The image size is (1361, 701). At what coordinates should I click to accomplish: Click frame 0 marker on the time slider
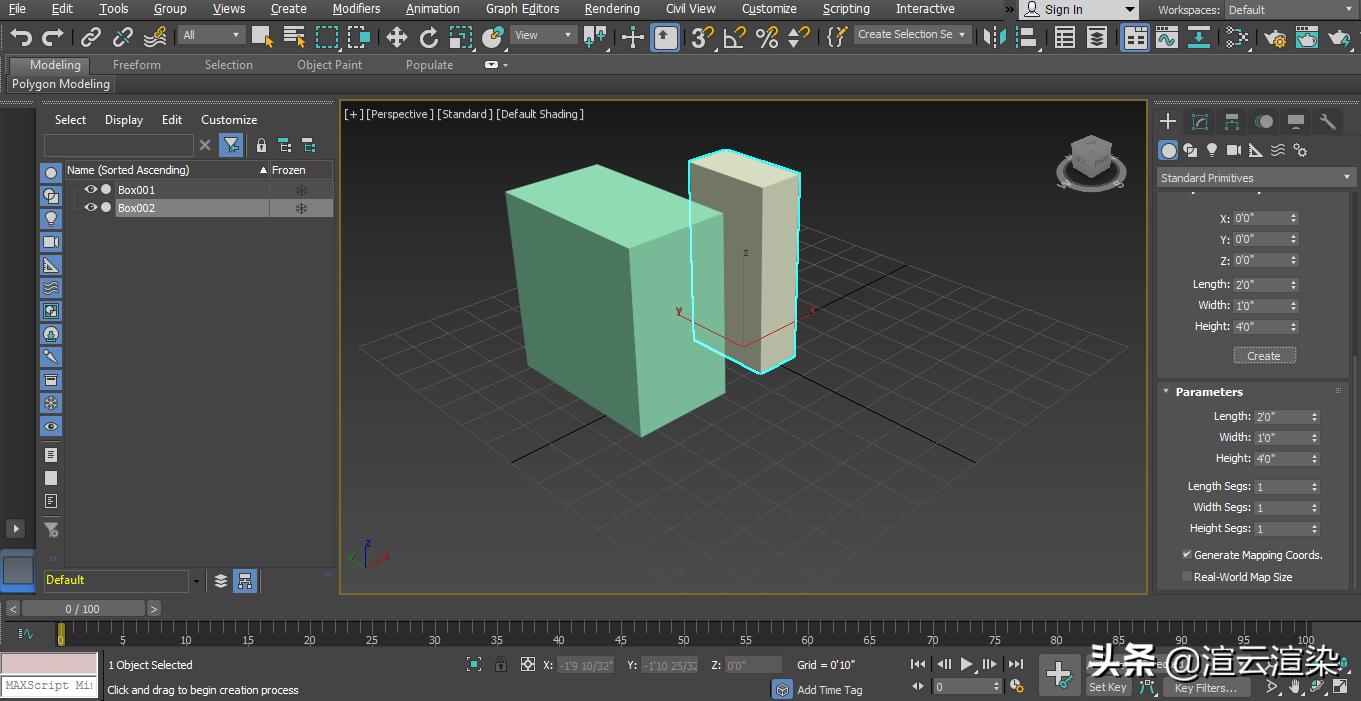(61, 633)
